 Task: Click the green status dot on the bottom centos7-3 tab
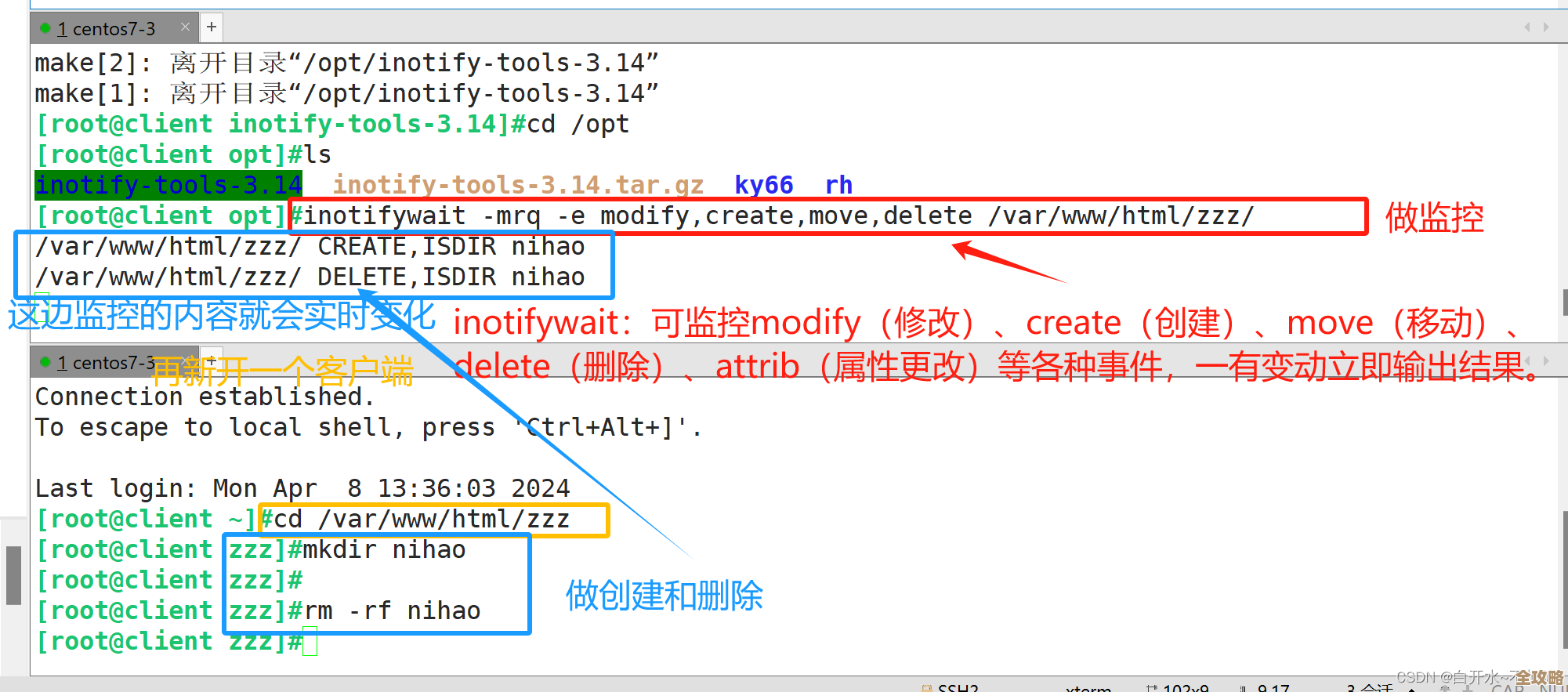point(45,362)
